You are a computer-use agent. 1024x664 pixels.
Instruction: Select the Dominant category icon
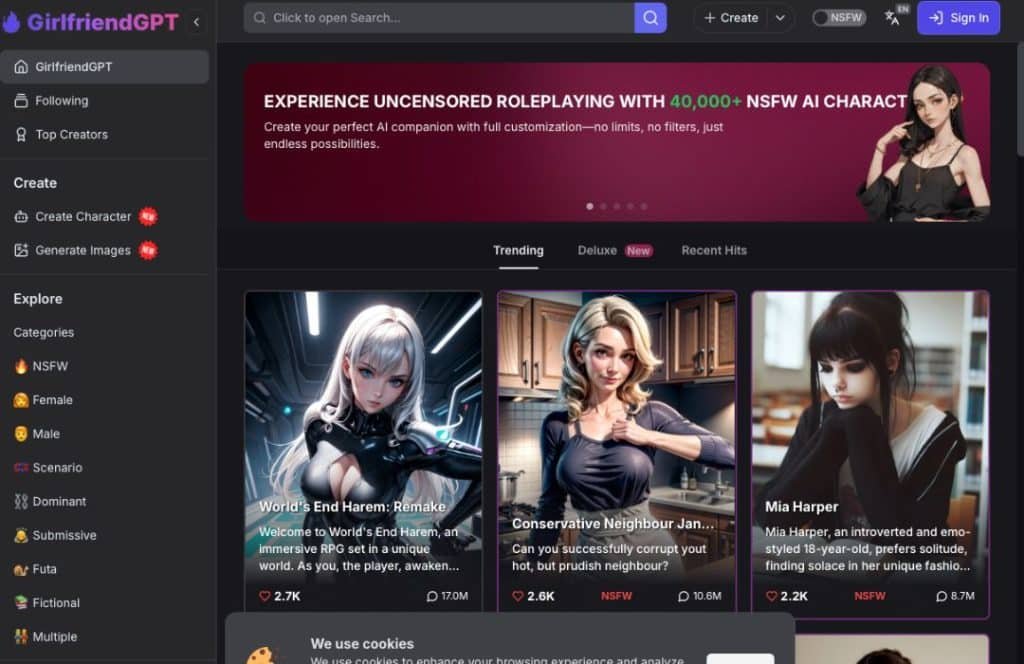click(x=21, y=501)
